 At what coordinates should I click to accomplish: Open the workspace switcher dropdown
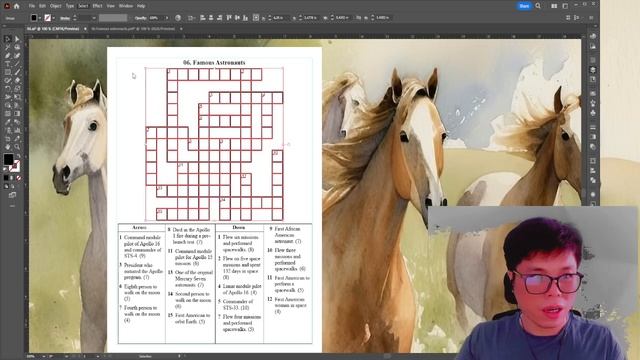(565, 6)
